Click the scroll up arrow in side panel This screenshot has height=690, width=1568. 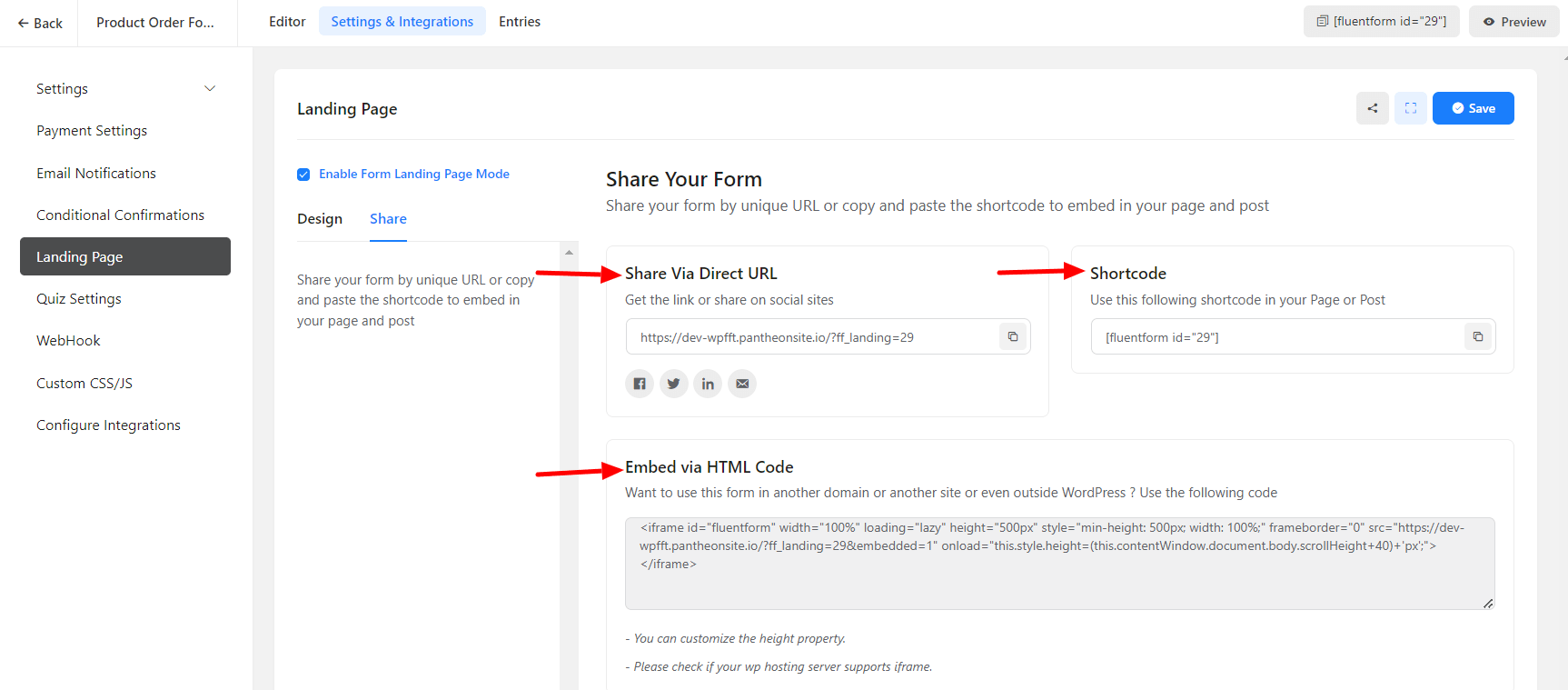click(569, 253)
